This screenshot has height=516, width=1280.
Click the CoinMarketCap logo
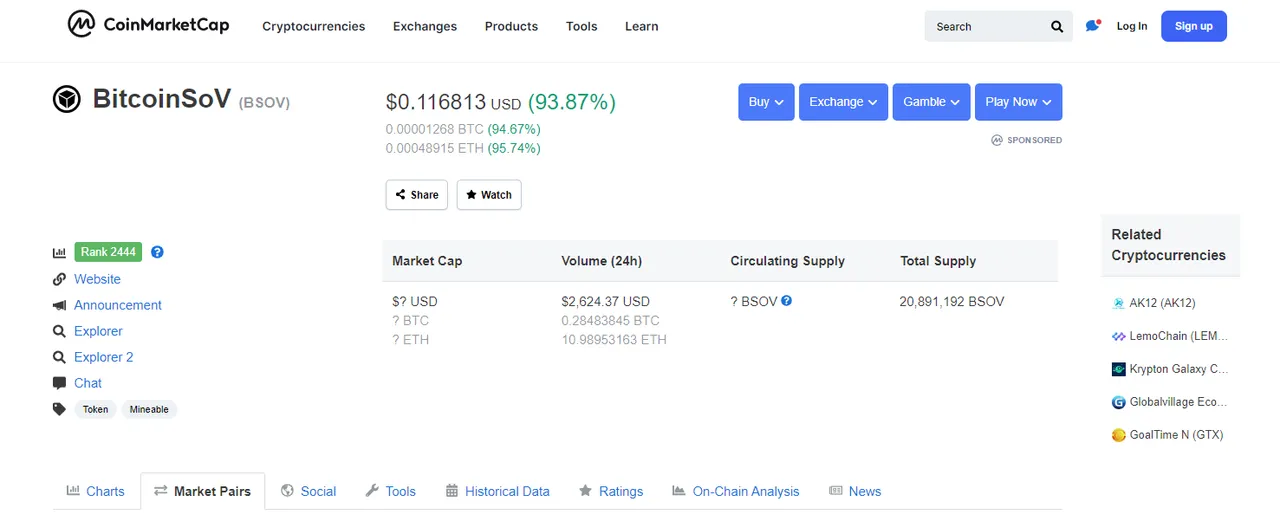click(148, 25)
